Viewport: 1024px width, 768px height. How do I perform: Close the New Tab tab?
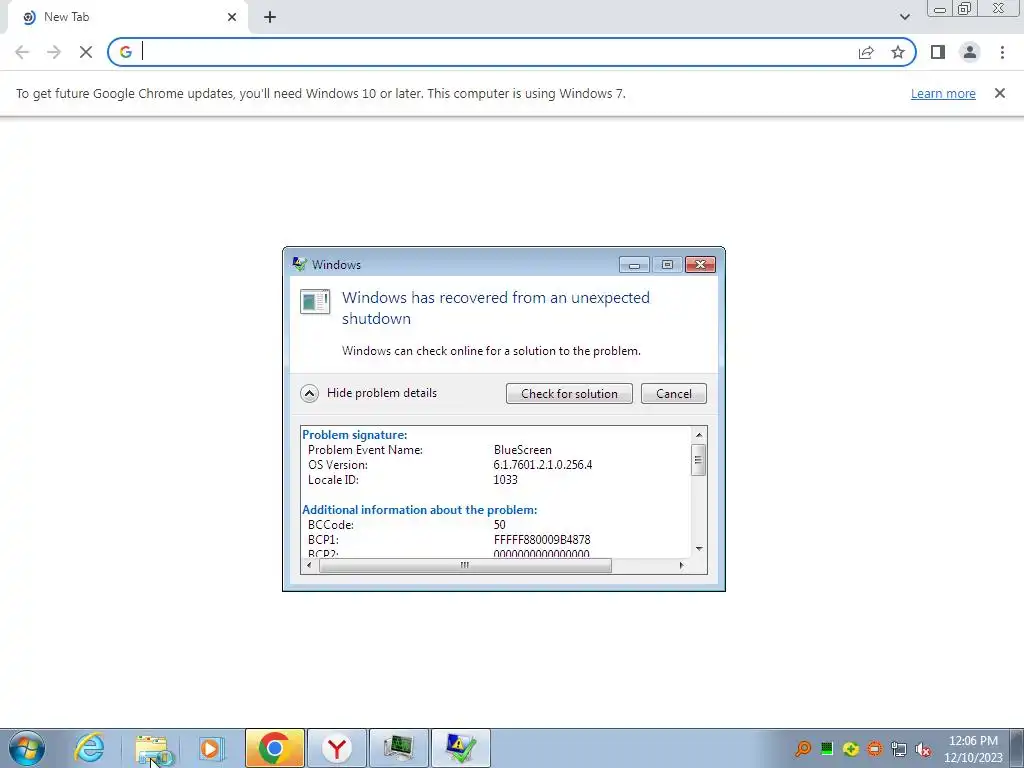232,17
